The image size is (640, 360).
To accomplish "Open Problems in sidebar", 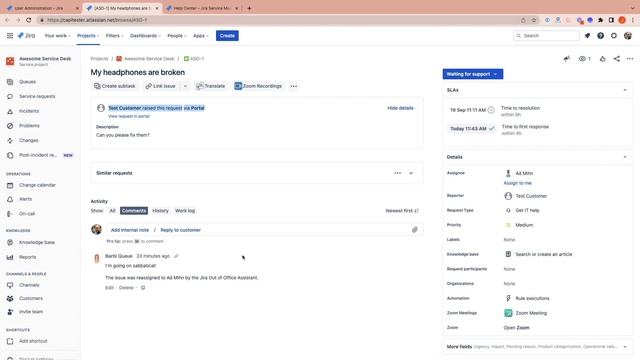I will 29,126.
